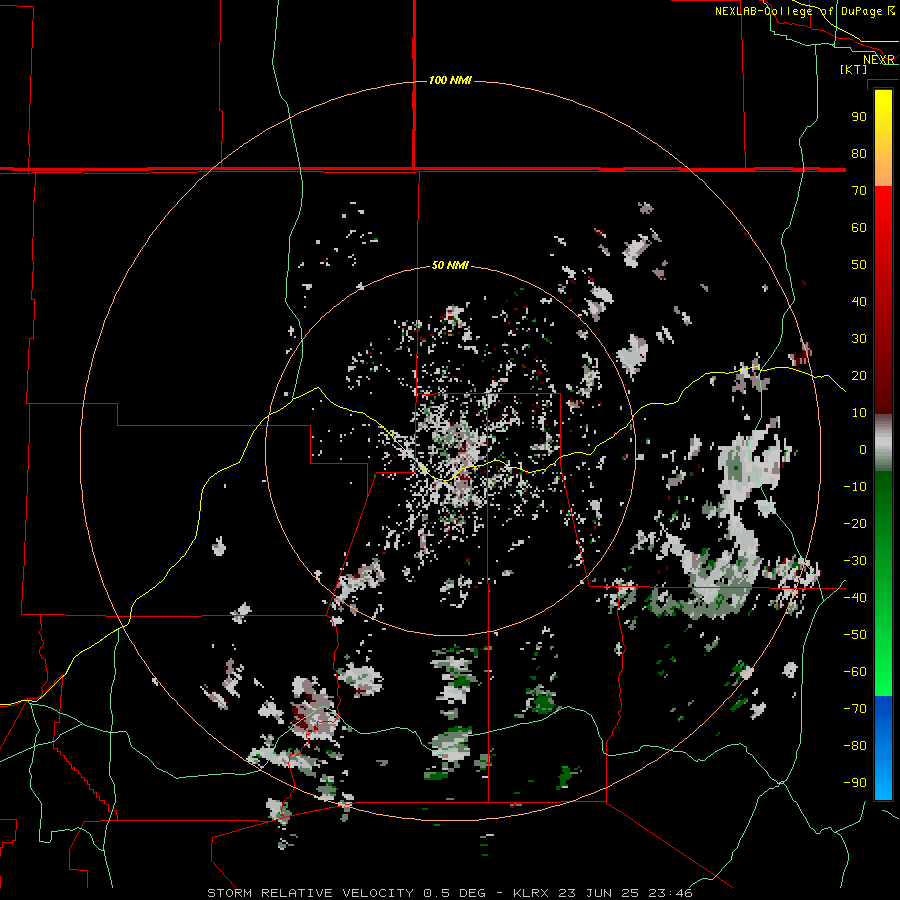Click the positive 10 scale value
900x900 pixels.
pyautogui.click(x=859, y=413)
